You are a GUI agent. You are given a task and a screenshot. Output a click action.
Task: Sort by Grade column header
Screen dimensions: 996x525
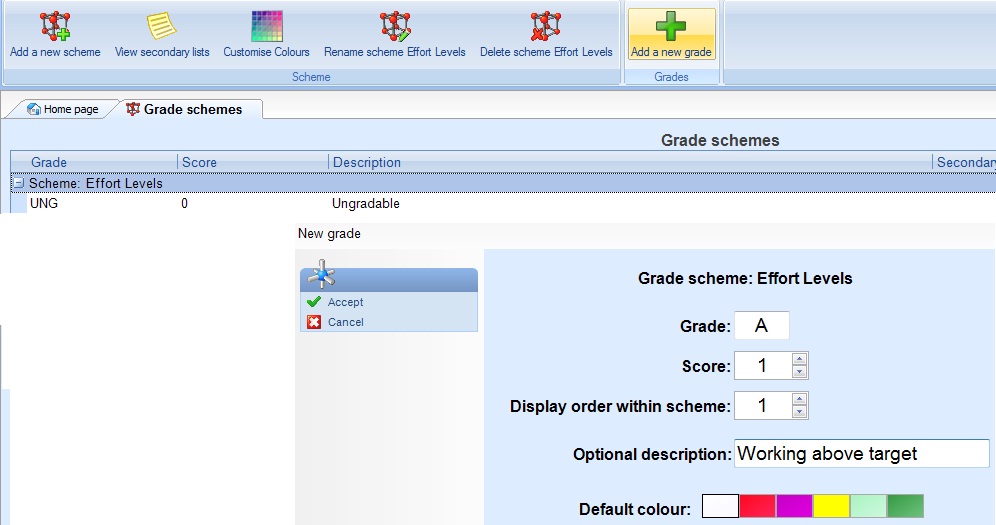pos(94,163)
